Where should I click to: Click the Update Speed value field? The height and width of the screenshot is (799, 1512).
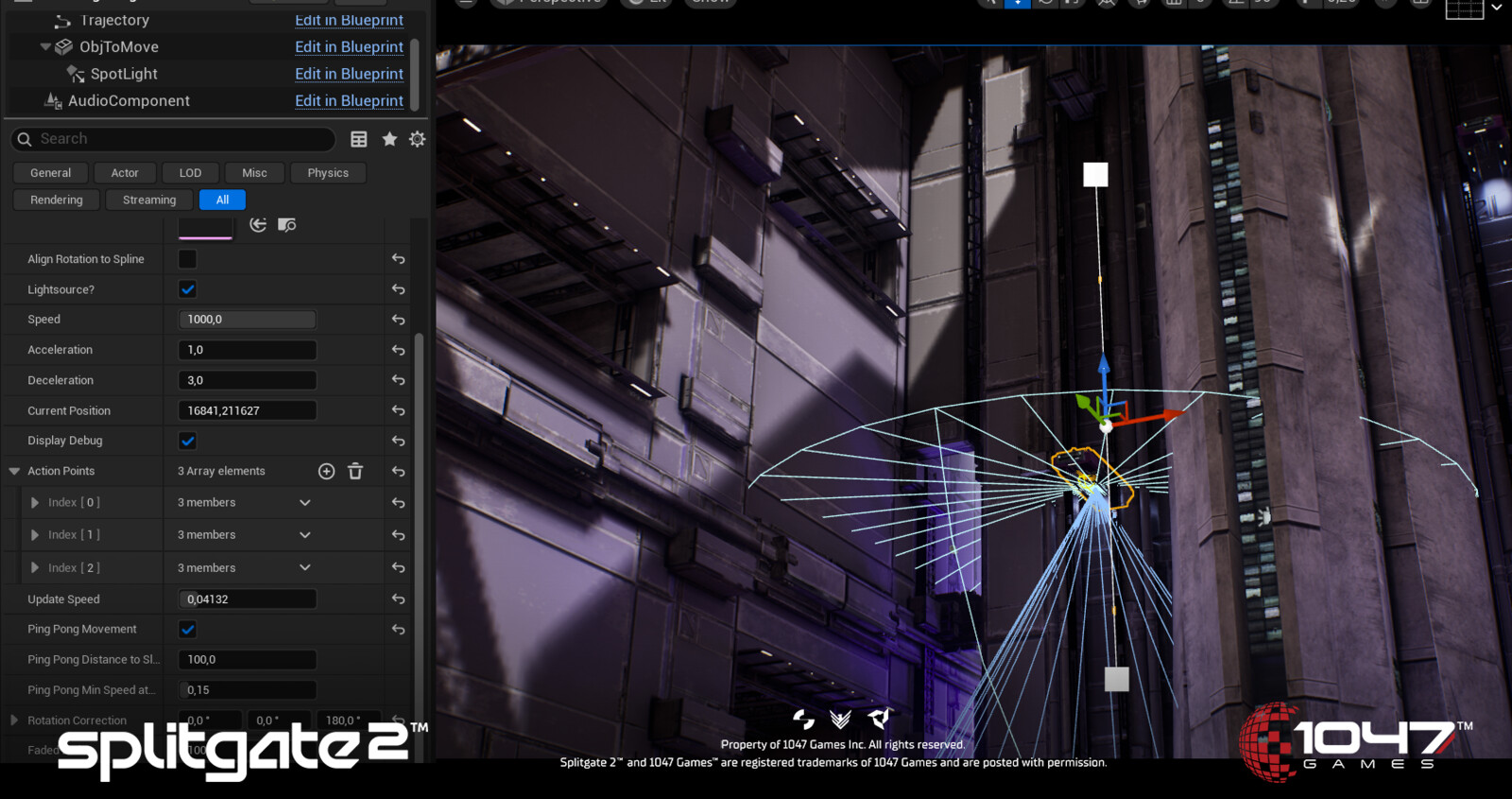pyautogui.click(x=248, y=599)
